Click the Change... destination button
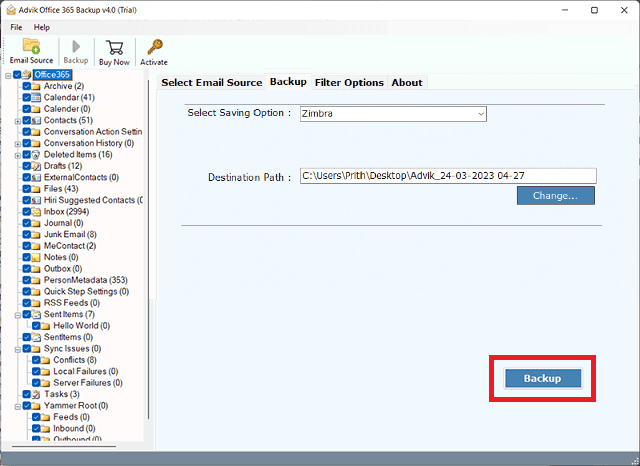Screen dimensions: 640x466 click(x=556, y=195)
